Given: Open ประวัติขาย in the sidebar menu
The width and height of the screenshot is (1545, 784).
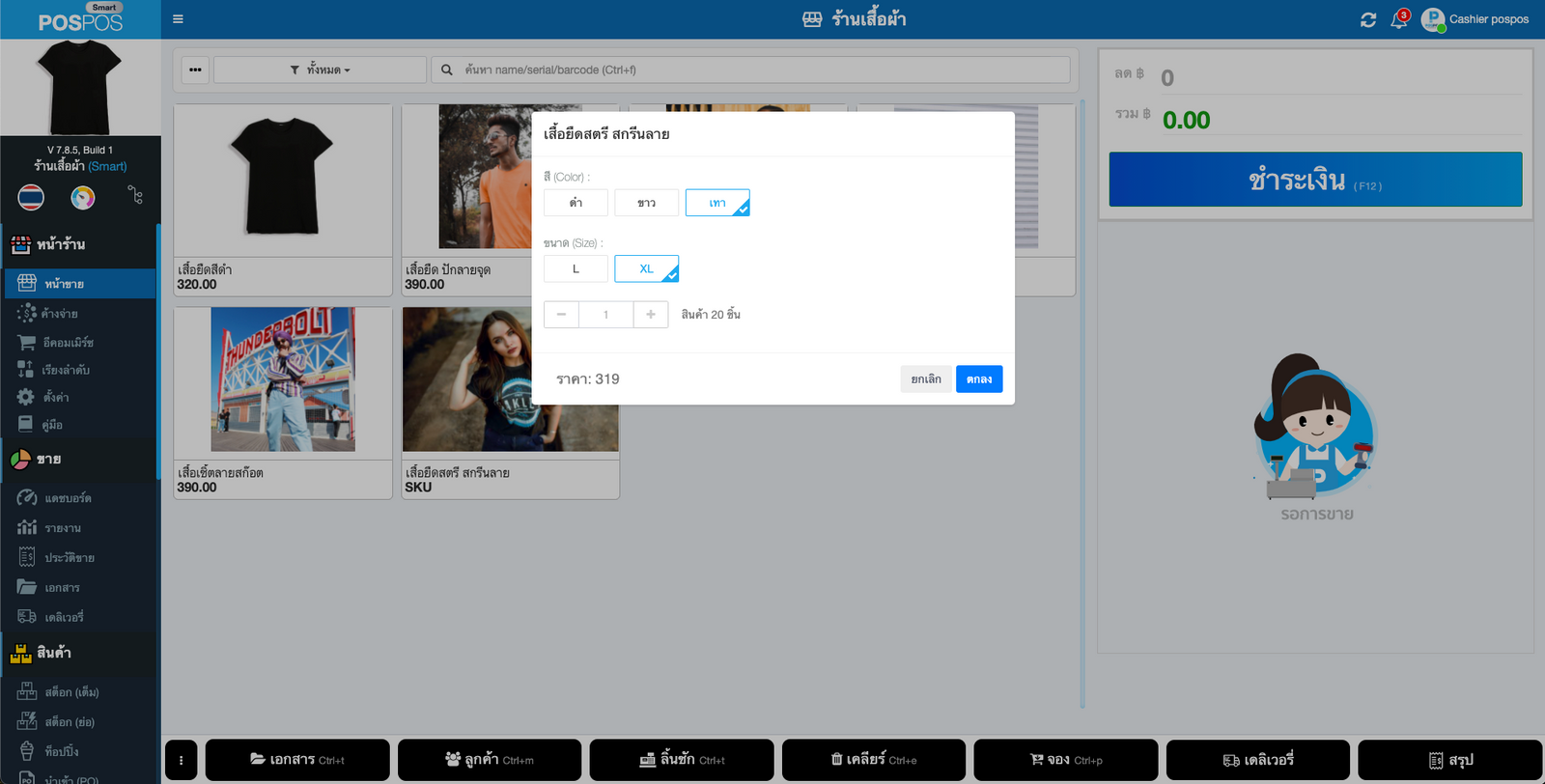Looking at the screenshot, I should tap(69, 558).
